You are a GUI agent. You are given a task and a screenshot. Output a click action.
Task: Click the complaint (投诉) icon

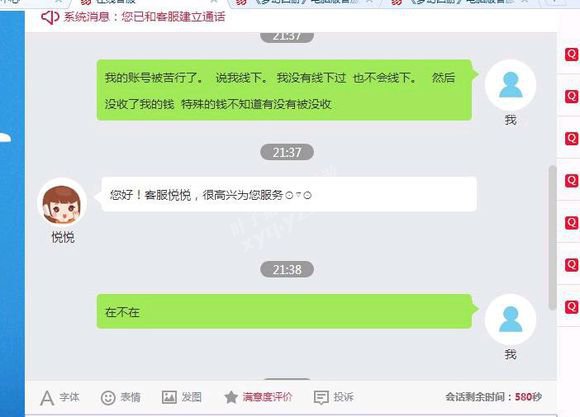click(x=321, y=397)
